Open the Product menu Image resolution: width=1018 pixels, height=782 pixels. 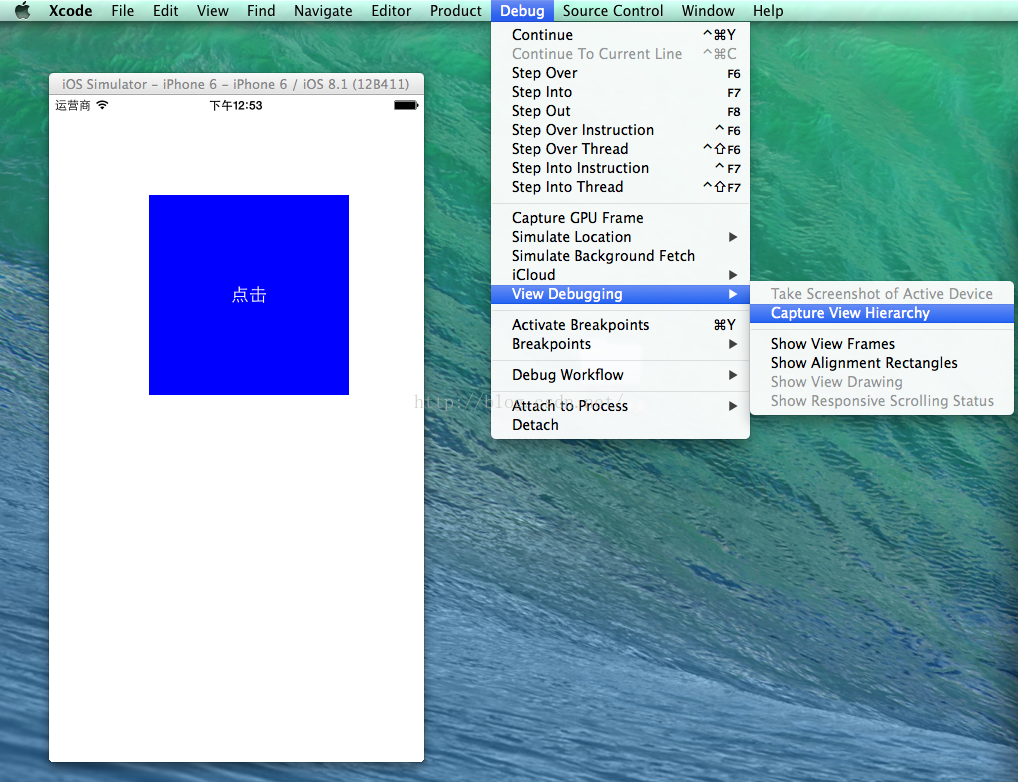click(455, 10)
